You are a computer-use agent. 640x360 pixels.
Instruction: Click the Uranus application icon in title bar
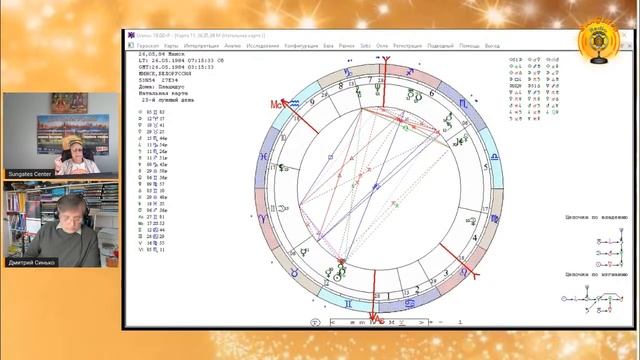pyautogui.click(x=131, y=36)
